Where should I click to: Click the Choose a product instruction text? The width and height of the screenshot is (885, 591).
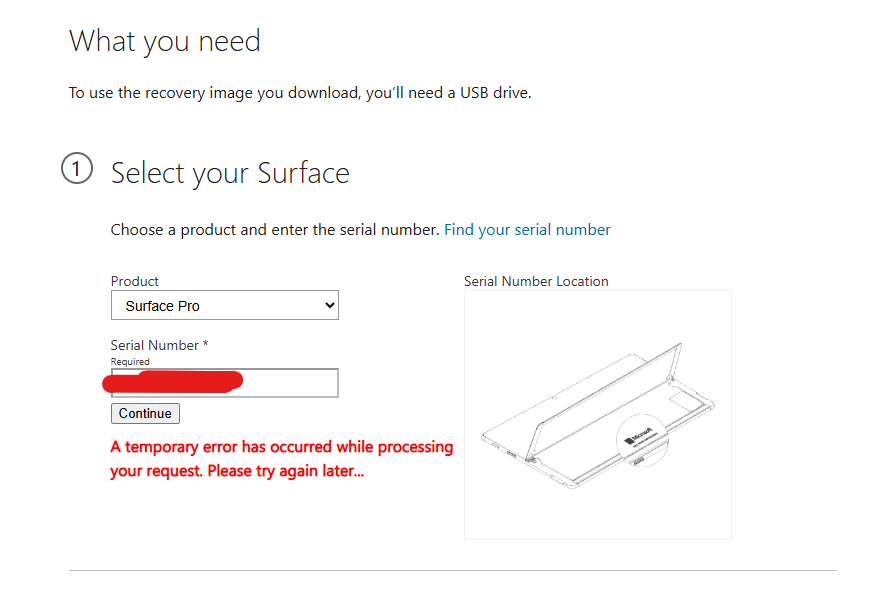pos(275,230)
